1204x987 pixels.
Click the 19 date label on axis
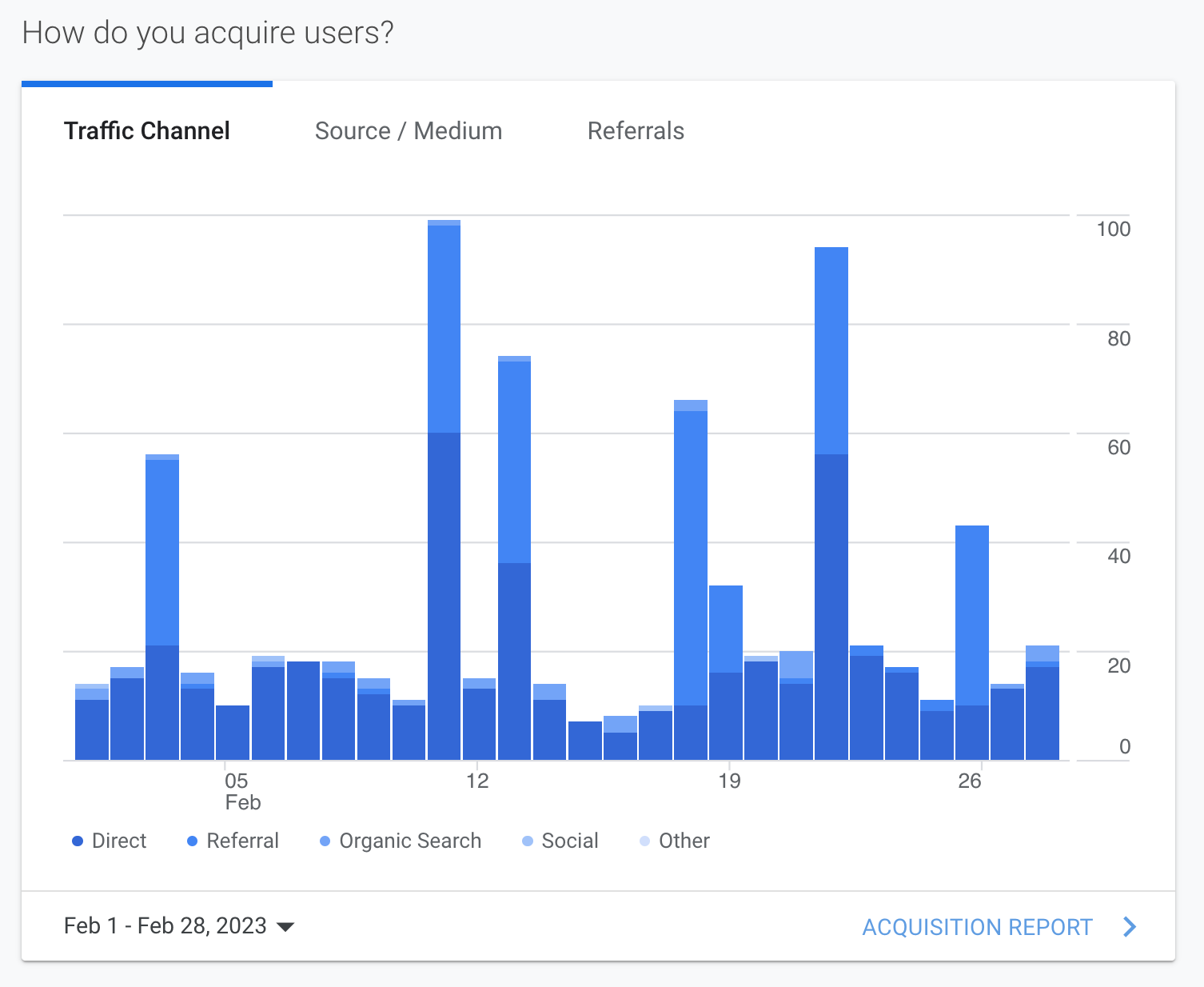point(729,781)
